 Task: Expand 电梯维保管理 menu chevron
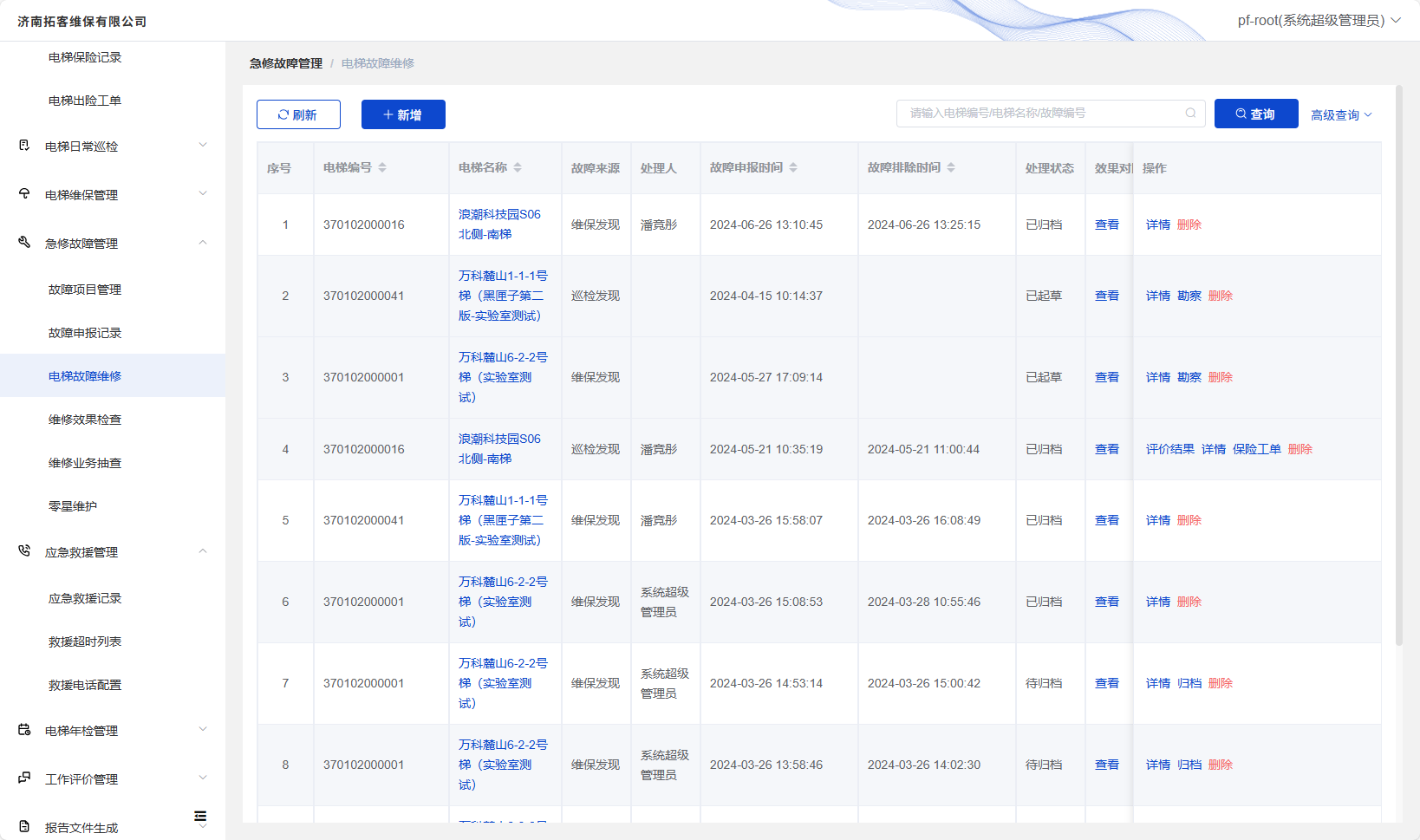coord(203,193)
